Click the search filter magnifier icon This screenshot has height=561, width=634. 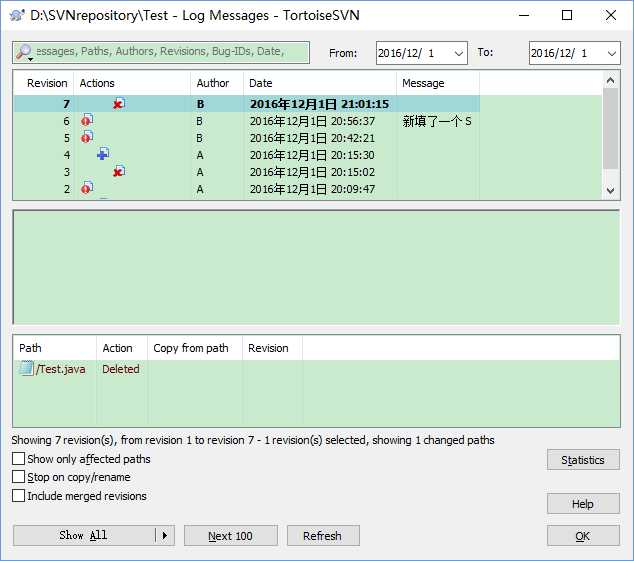click(24, 52)
